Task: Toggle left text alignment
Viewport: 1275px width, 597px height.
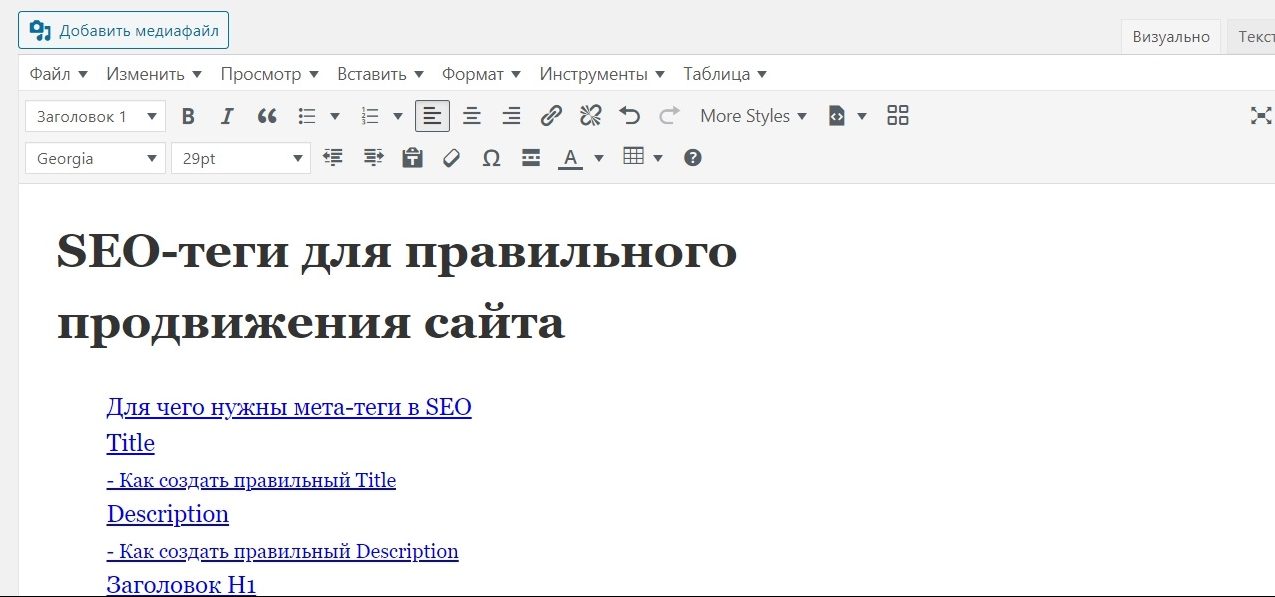Action: tap(432, 116)
